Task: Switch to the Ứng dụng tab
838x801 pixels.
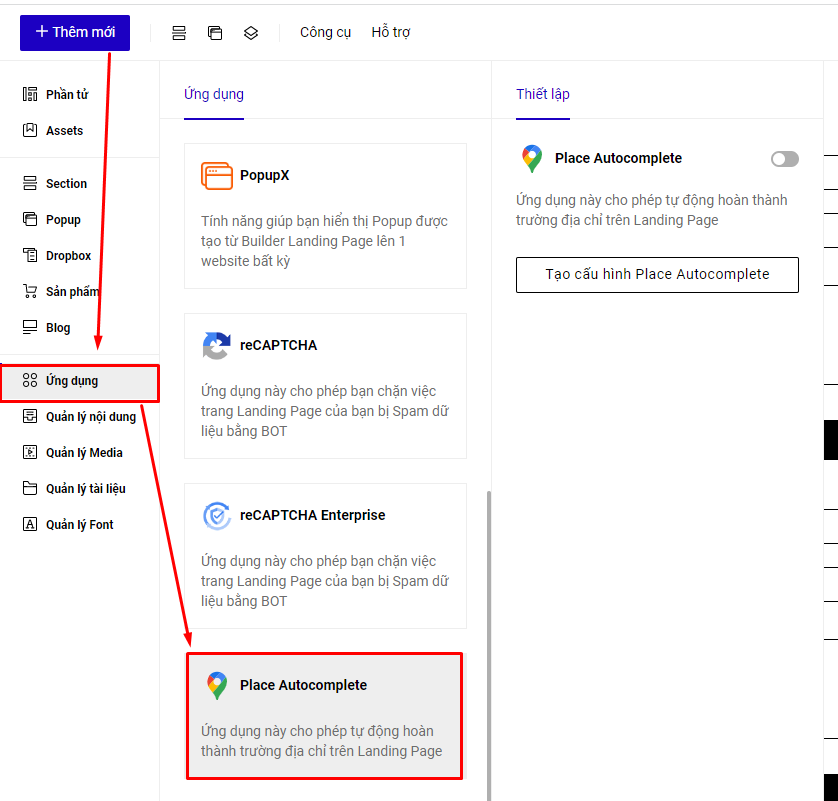Action: [214, 95]
